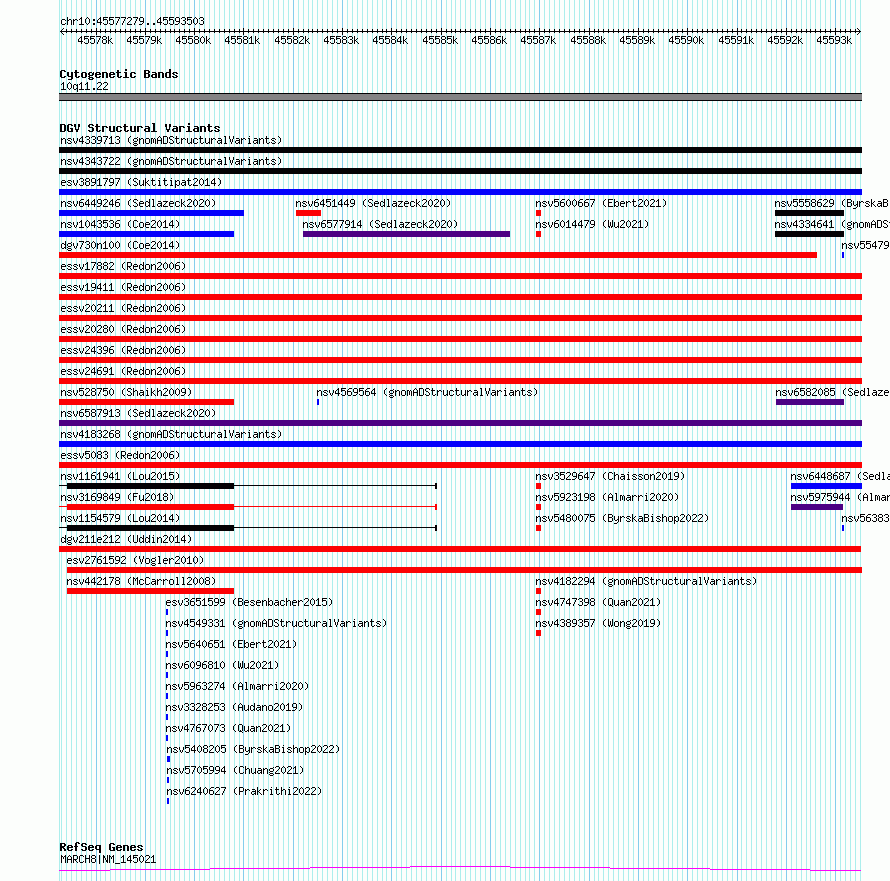The image size is (890, 881).
Task: Select the DGV Structural Variants track heading
Action: point(140,128)
